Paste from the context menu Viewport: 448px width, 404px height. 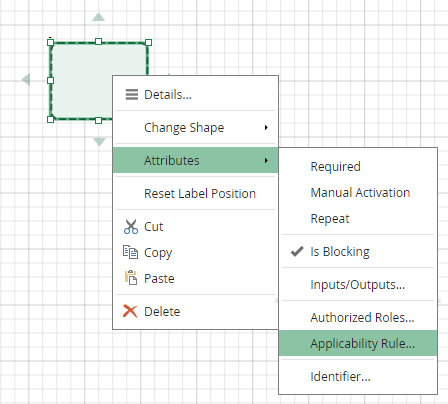coord(195,278)
